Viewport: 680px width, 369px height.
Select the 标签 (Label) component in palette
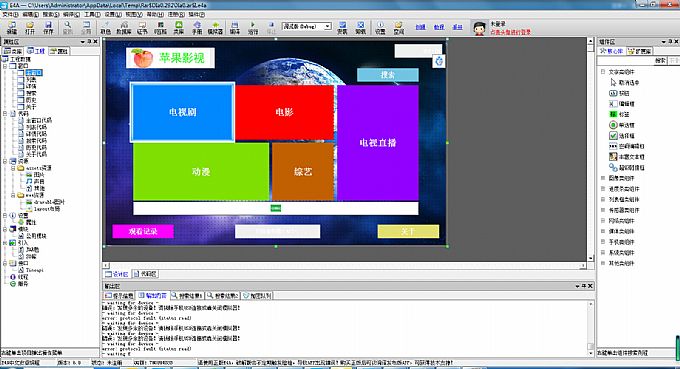(619, 114)
